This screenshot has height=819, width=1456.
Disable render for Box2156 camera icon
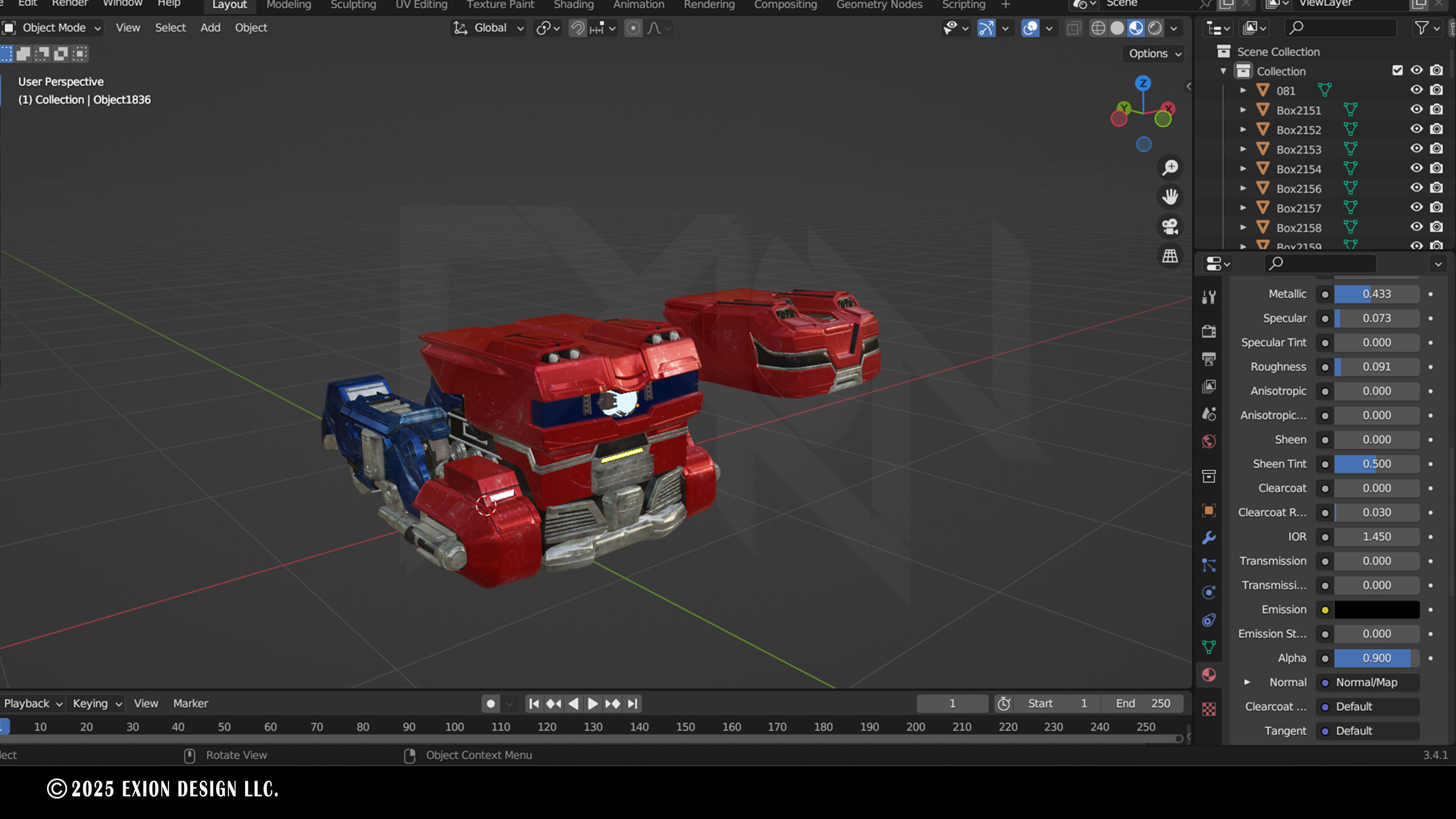point(1436,188)
